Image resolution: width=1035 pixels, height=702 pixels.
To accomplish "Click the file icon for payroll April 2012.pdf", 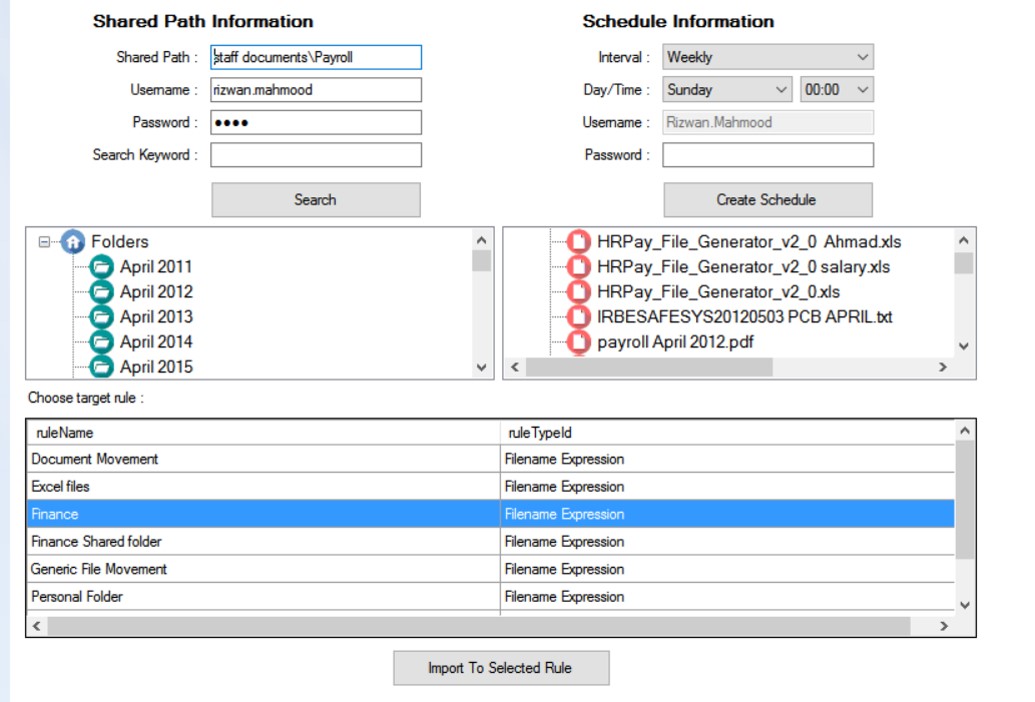I will [579, 342].
